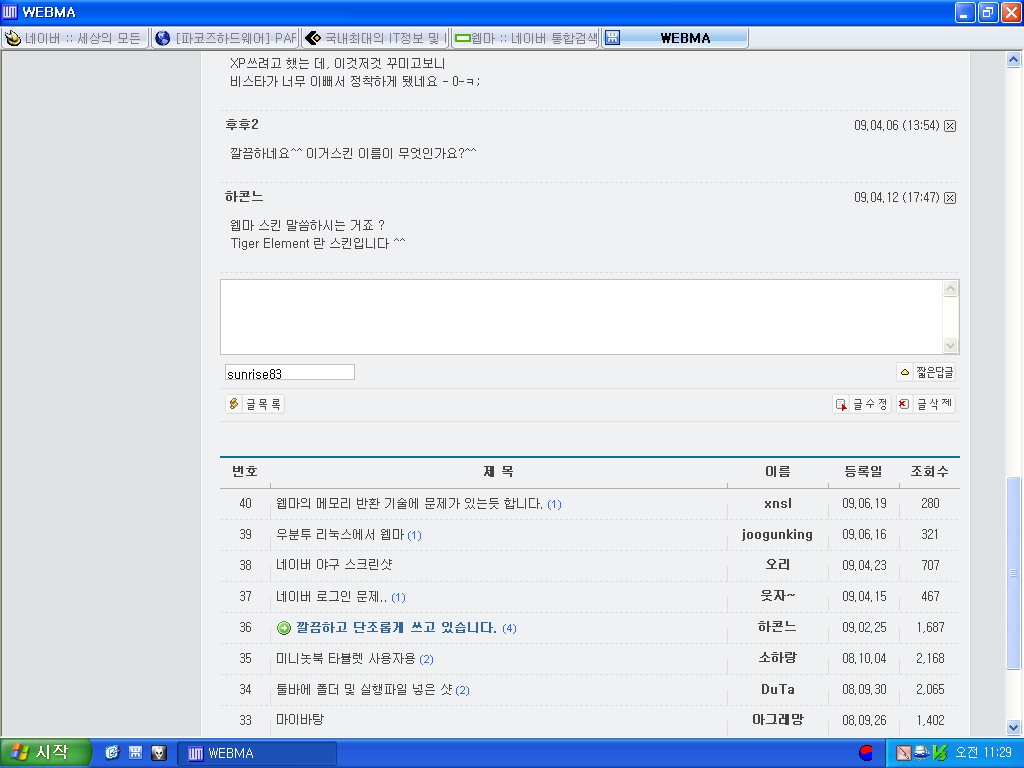
Task: Switch to the 네이버 :: 세상의 모든 tab
Action: [x=74, y=38]
